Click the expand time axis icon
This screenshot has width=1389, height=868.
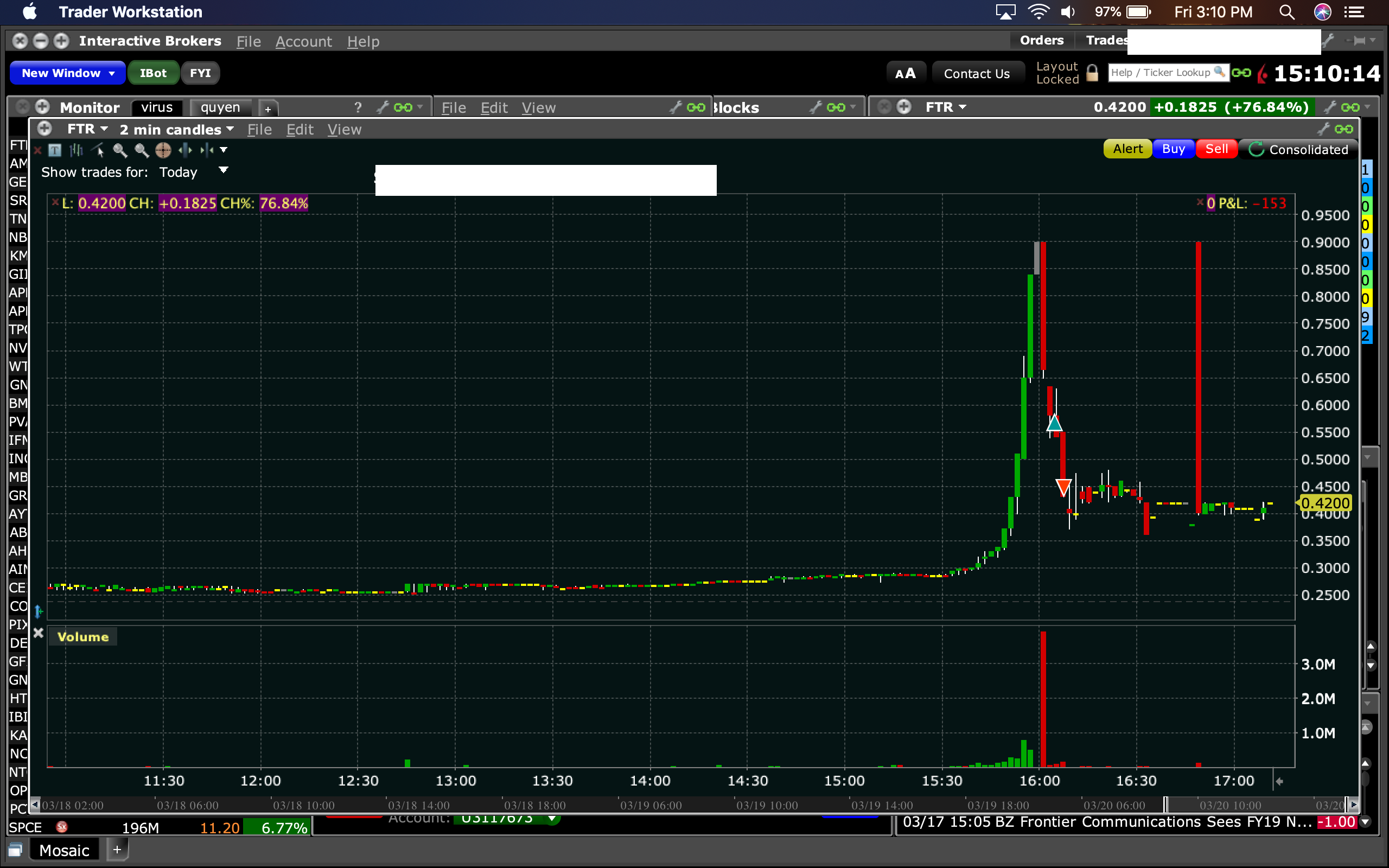[186, 150]
